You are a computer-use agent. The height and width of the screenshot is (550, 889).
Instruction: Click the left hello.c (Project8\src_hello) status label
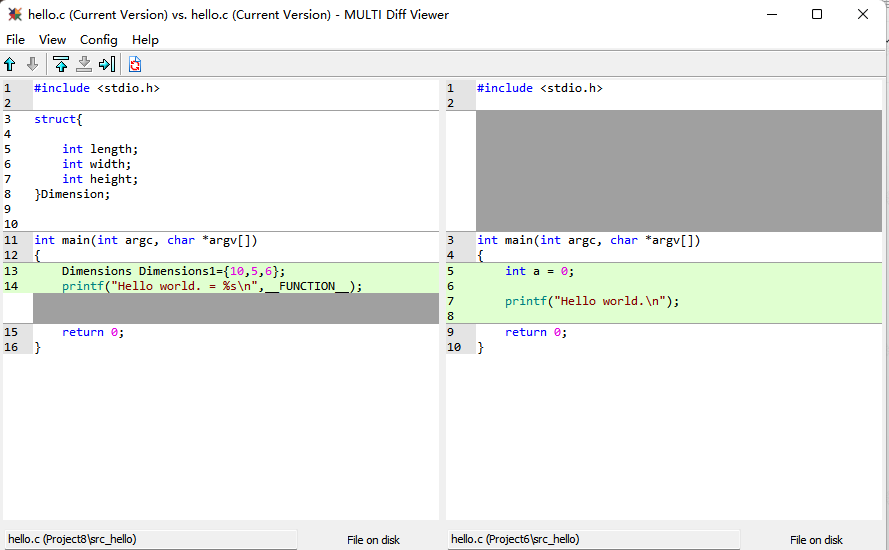[72, 539]
